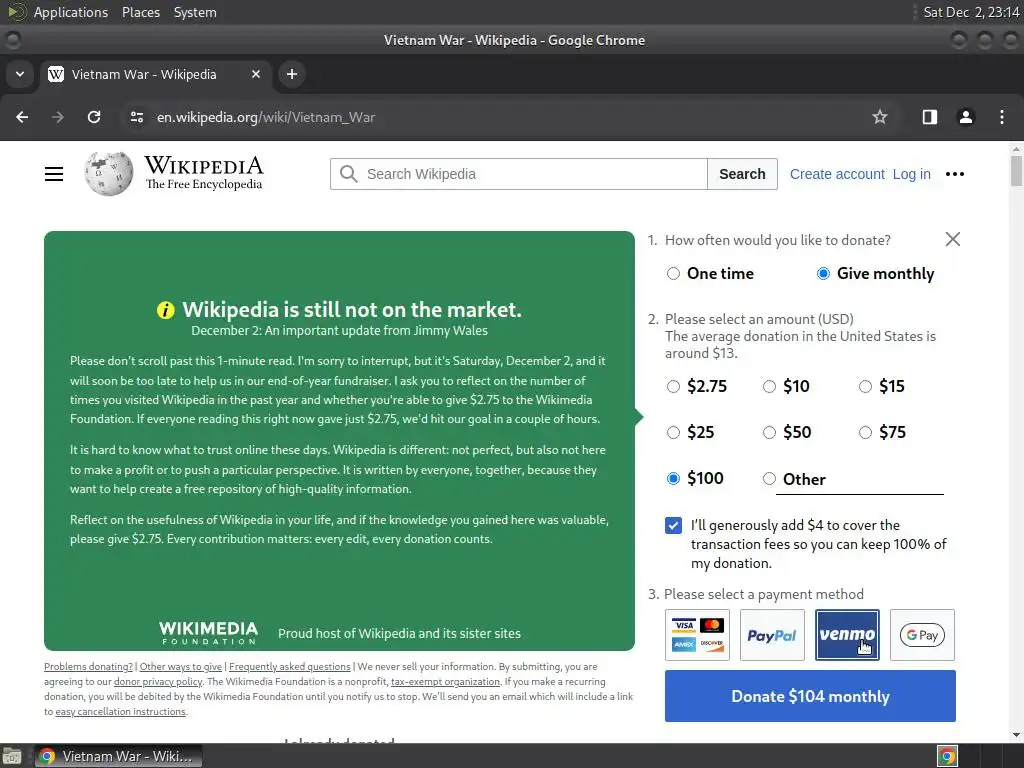Uncheck the cover transaction fees checkbox
The width and height of the screenshot is (1024, 768).
click(x=673, y=525)
